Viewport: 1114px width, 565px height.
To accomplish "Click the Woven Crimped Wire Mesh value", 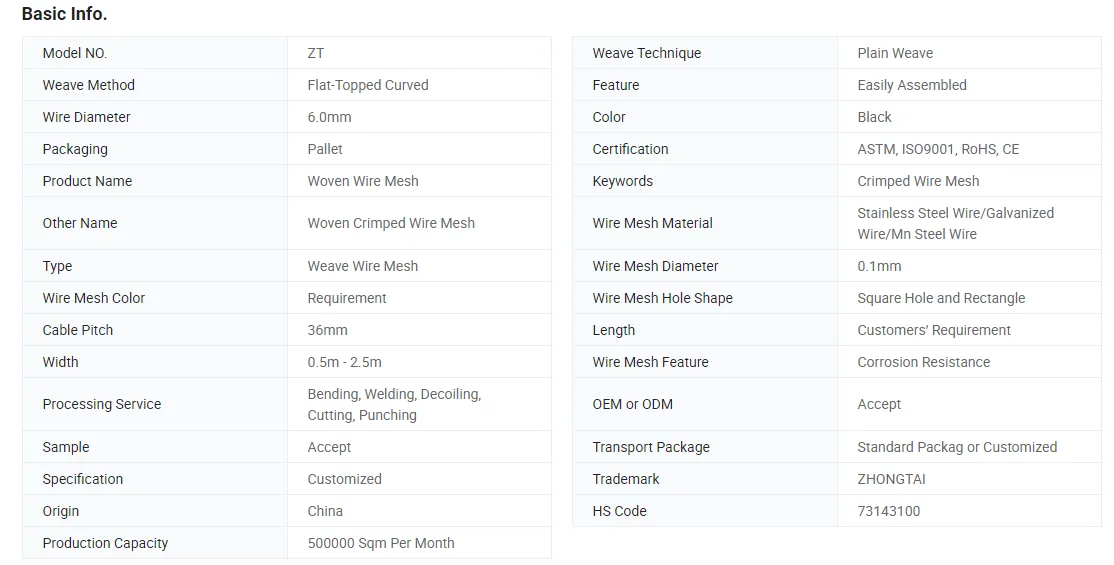I will 391,223.
